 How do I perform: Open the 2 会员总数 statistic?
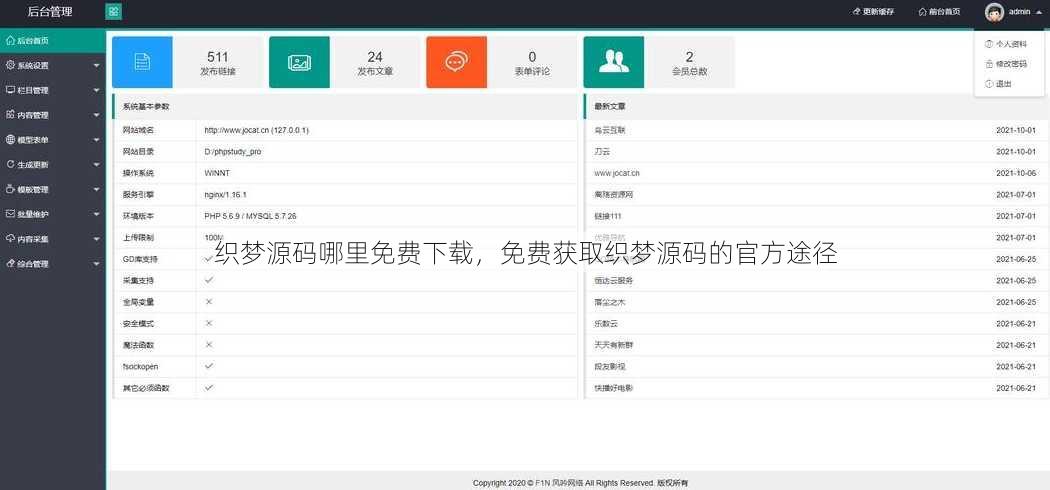pyautogui.click(x=690, y=63)
